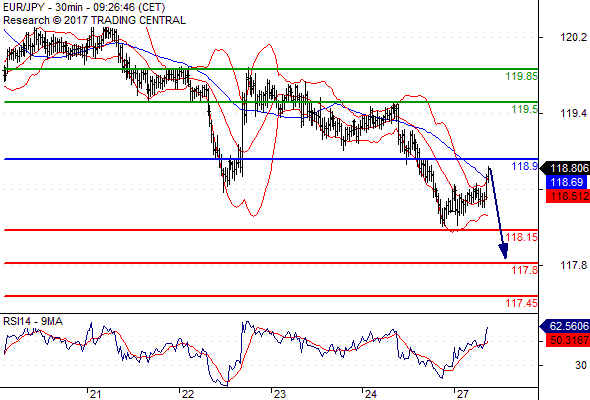Click date marker 21 on time axis
This screenshot has height=400, width=590.
tap(95, 394)
